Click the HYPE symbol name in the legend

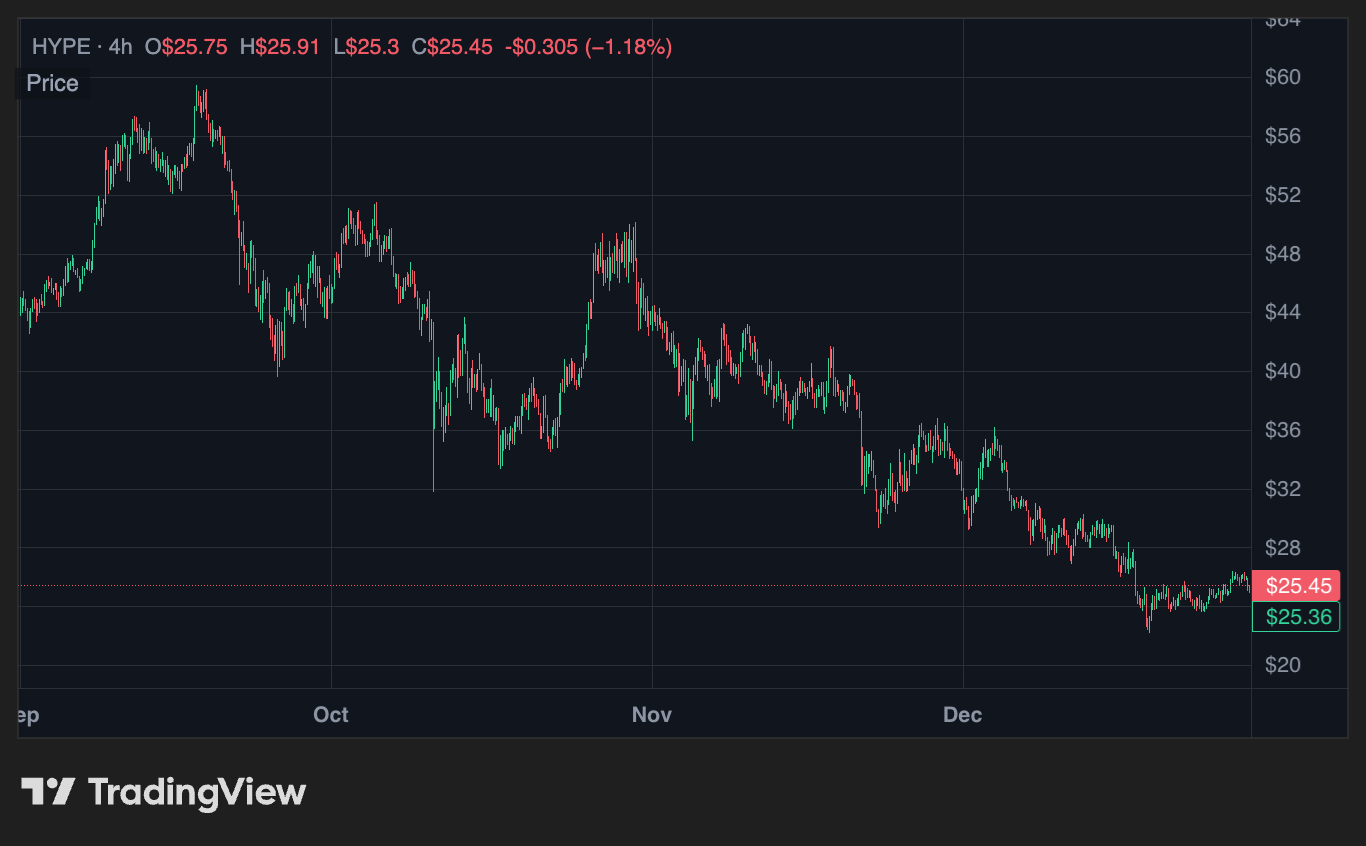coord(61,46)
